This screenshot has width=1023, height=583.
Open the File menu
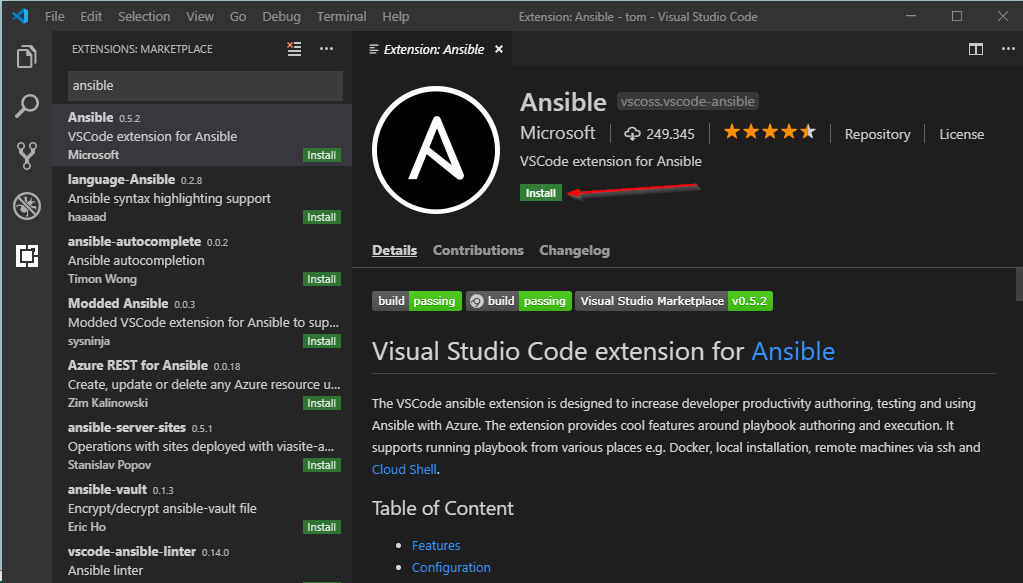tap(55, 15)
